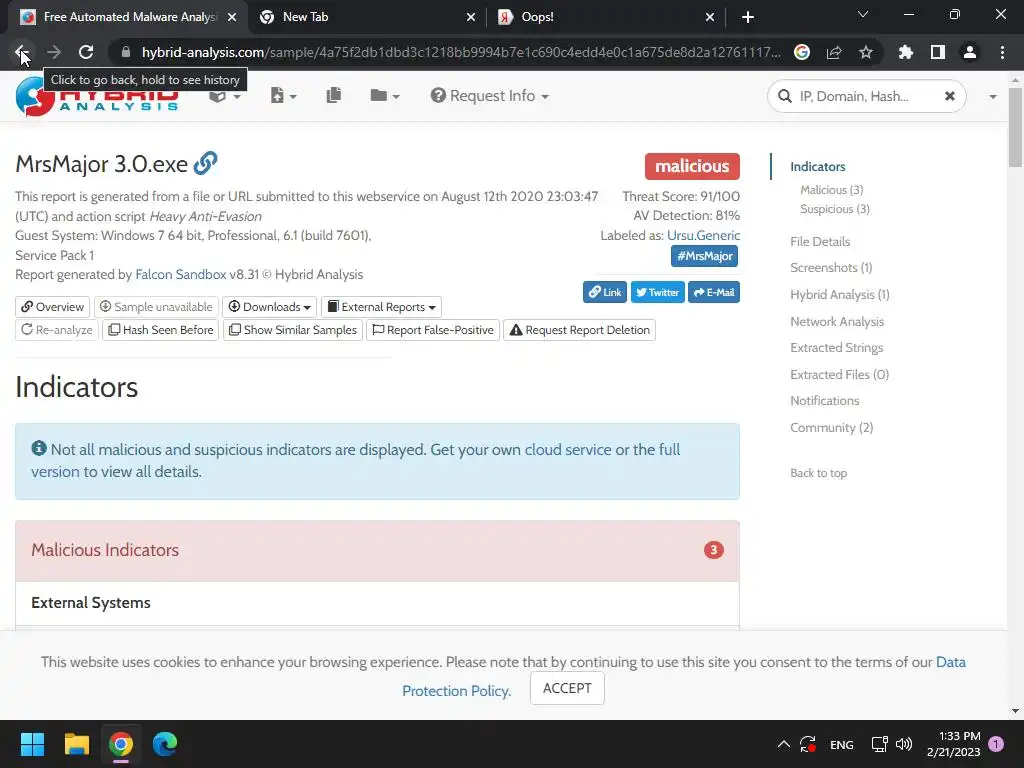Expand the Request Info menu
The width and height of the screenshot is (1024, 768).
click(x=489, y=96)
